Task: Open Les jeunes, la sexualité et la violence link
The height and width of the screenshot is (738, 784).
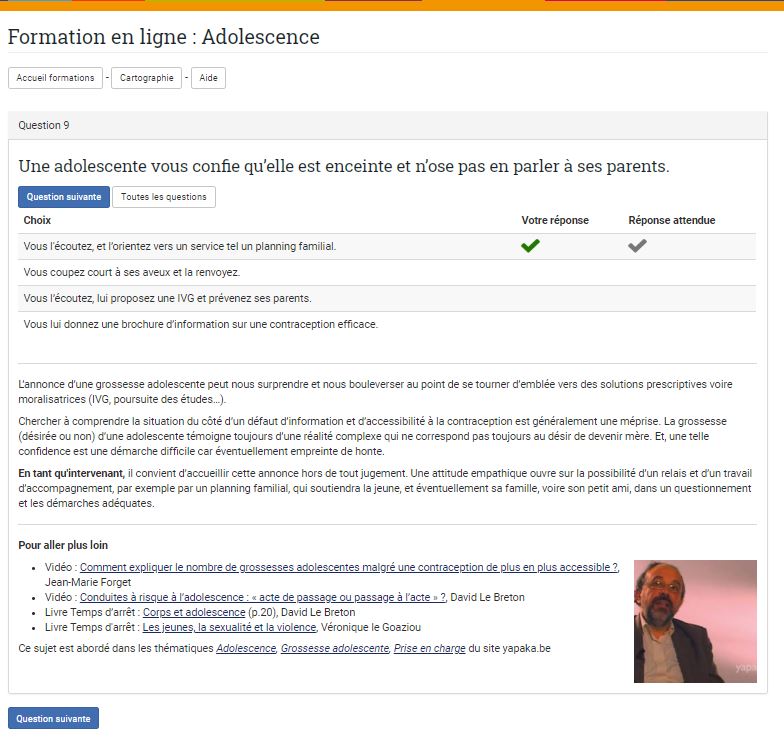Action: coord(230,627)
